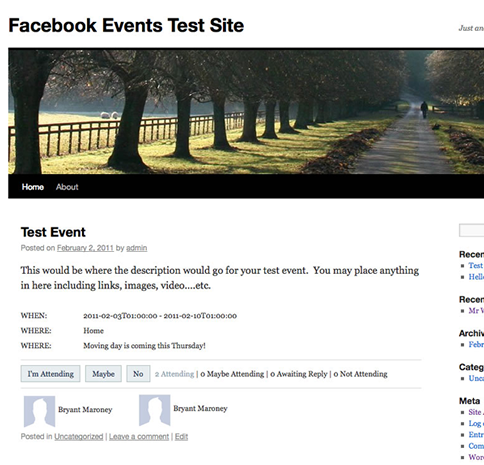Show the 0 Awaiting Reply list

click(299, 374)
